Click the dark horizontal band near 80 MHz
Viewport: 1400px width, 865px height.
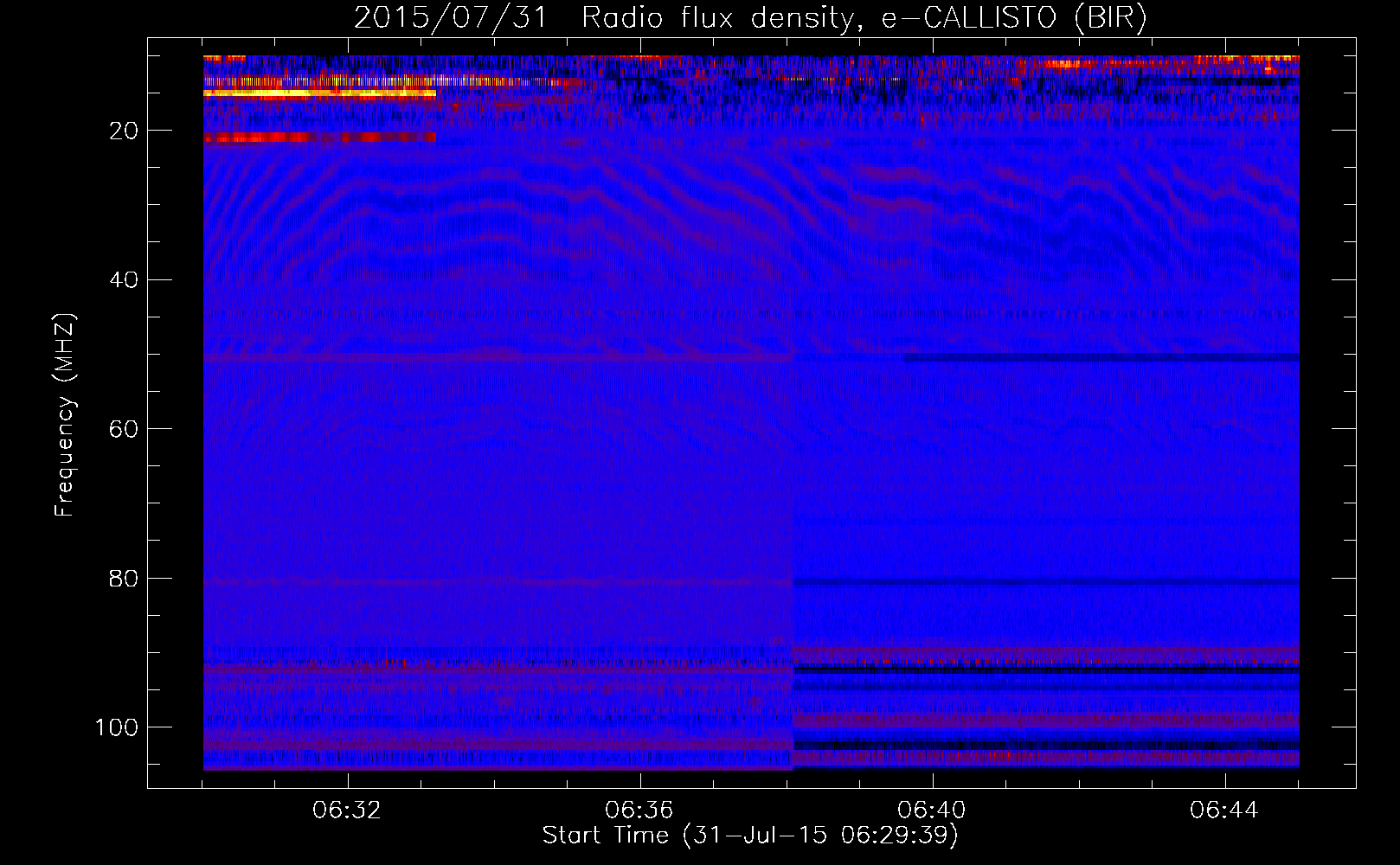(x=1046, y=582)
